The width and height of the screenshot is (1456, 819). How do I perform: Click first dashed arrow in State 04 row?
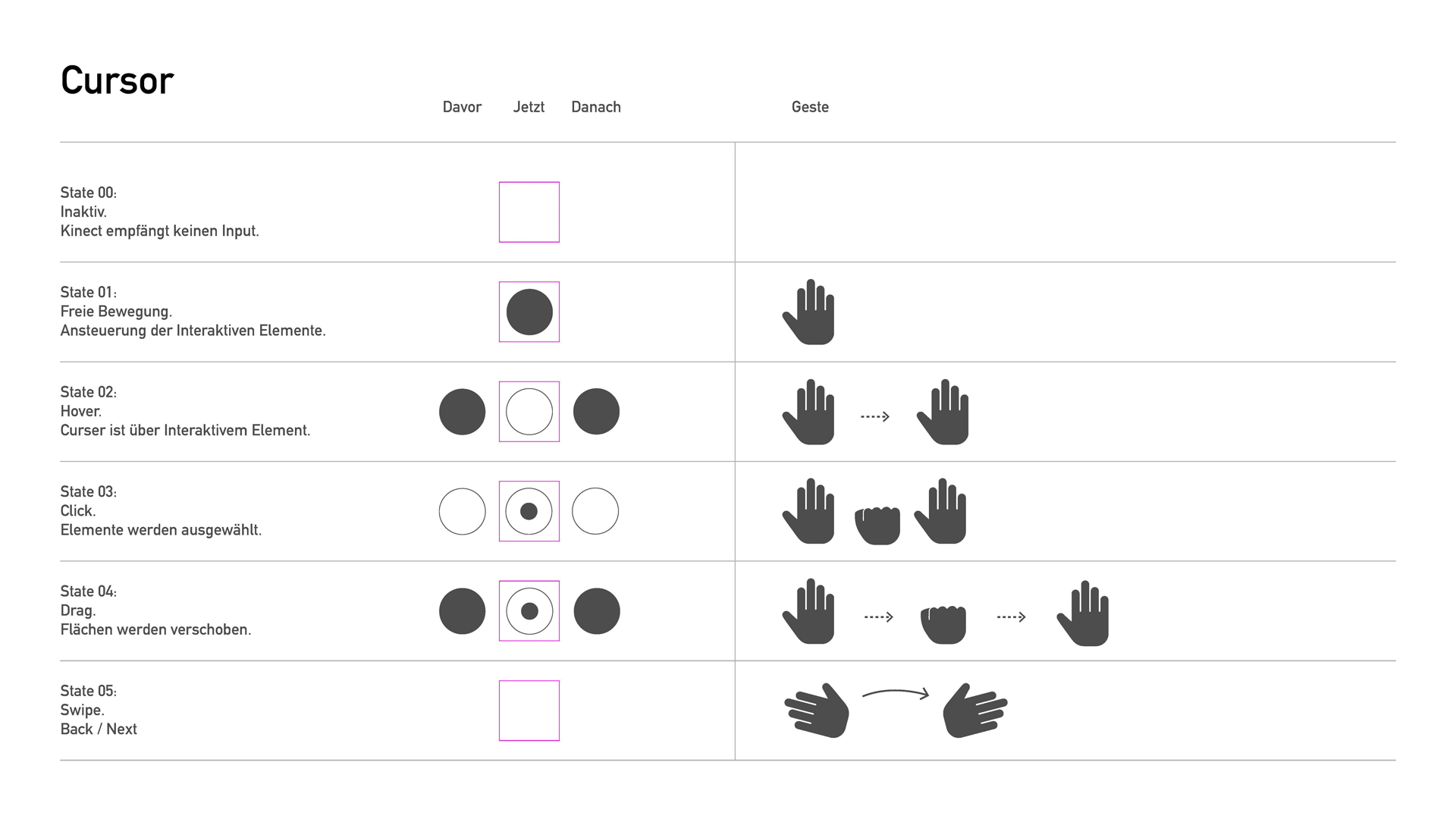(x=879, y=617)
